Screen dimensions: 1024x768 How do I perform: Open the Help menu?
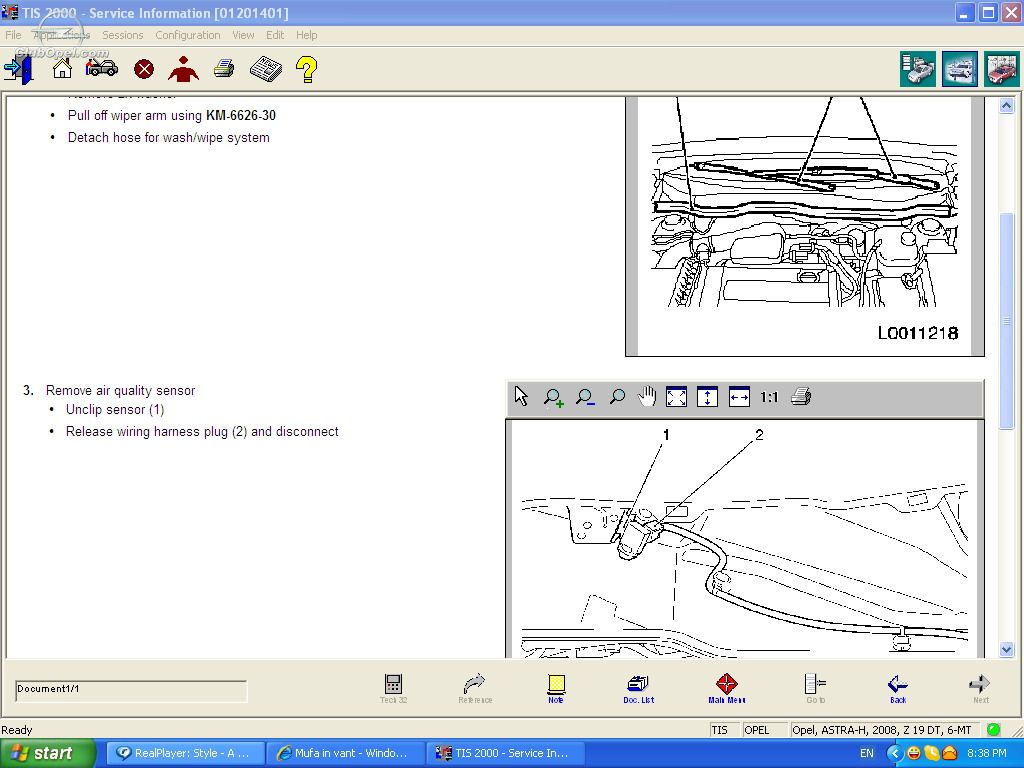[x=306, y=35]
